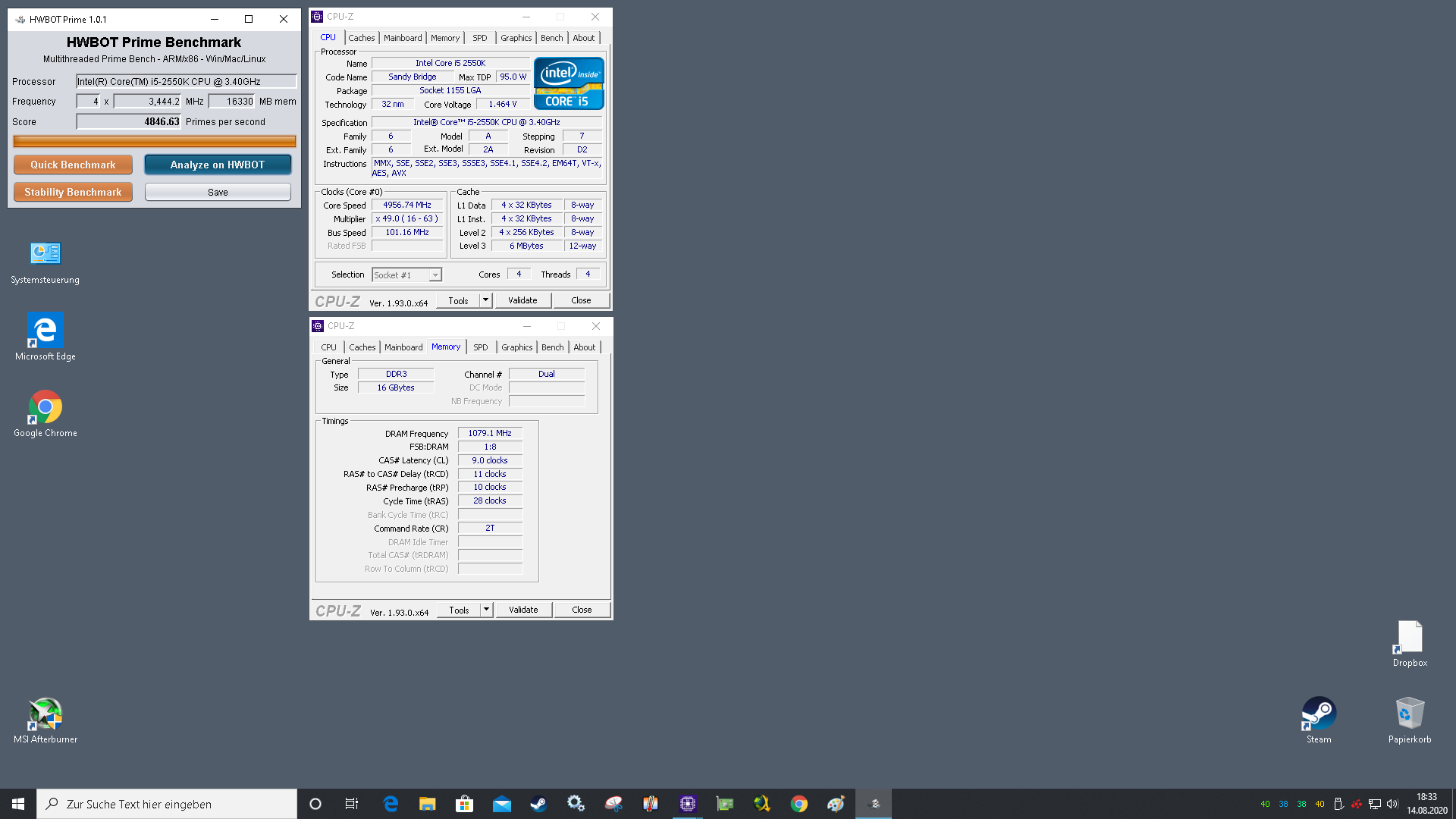Open the Windows Start menu
The height and width of the screenshot is (819, 1456).
tap(18, 804)
